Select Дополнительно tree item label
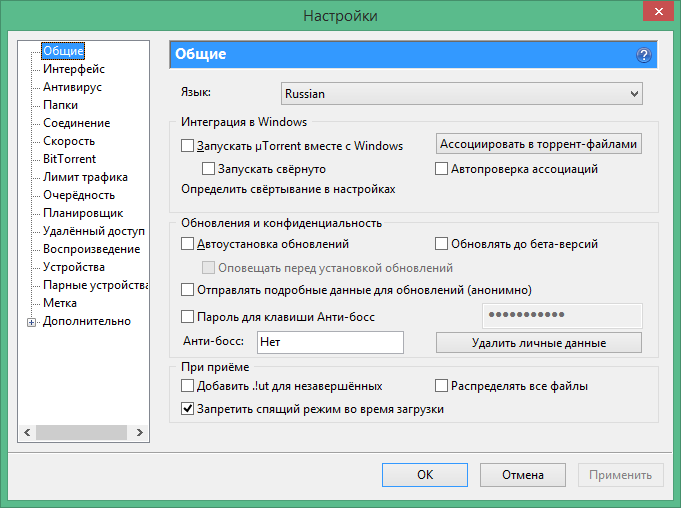The width and height of the screenshot is (681, 508). (x=87, y=321)
